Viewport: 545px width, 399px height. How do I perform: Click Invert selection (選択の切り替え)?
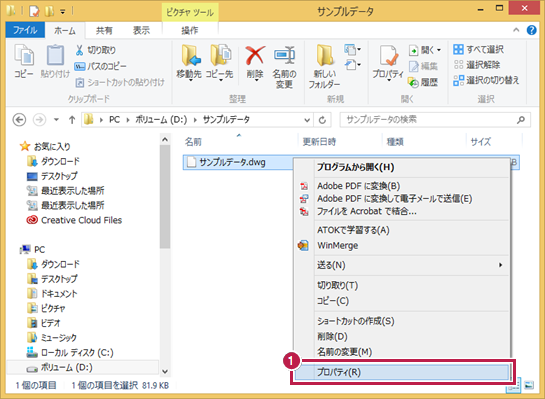tap(486, 80)
